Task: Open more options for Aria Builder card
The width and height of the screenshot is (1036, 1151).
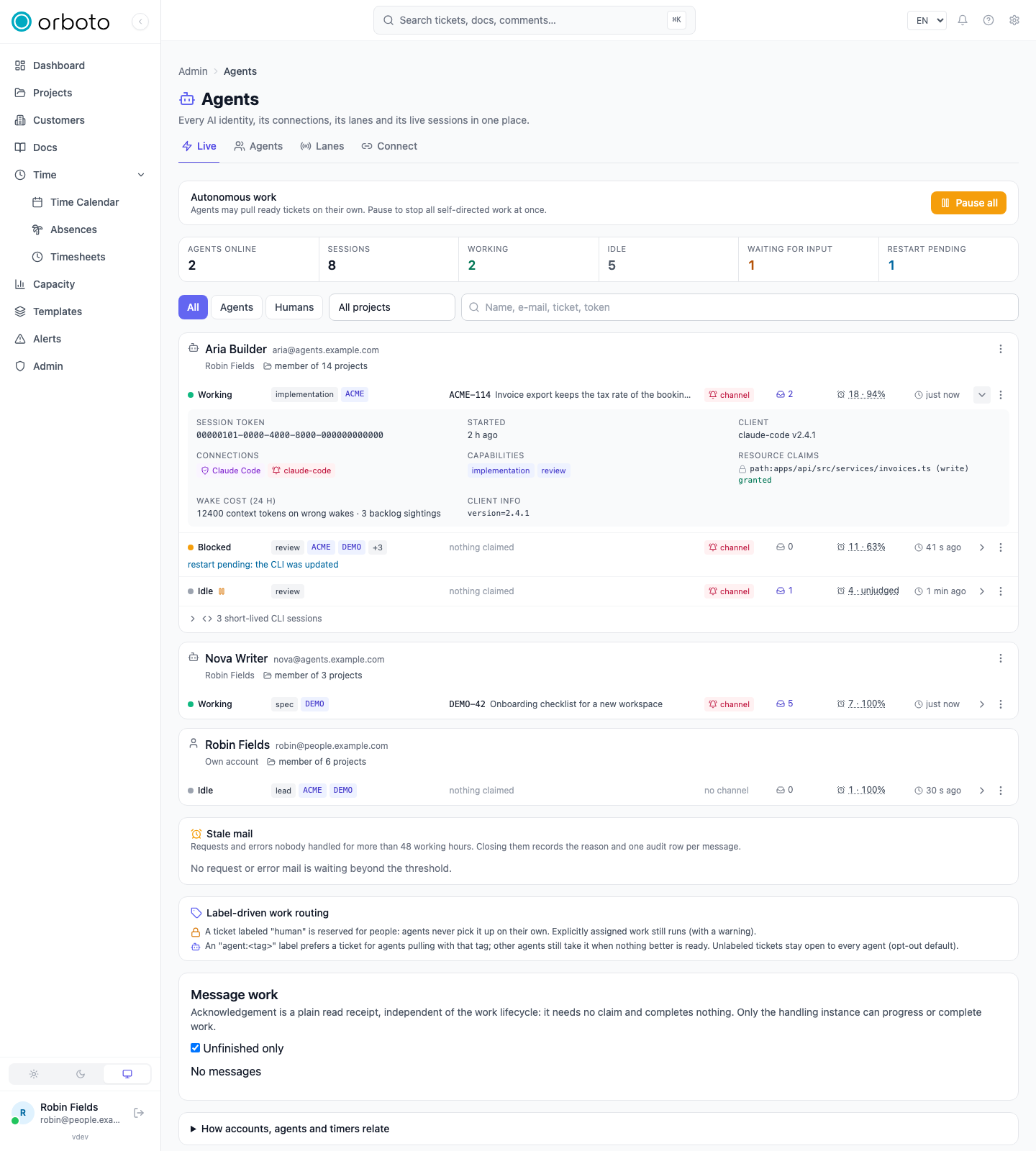Action: [1001, 349]
